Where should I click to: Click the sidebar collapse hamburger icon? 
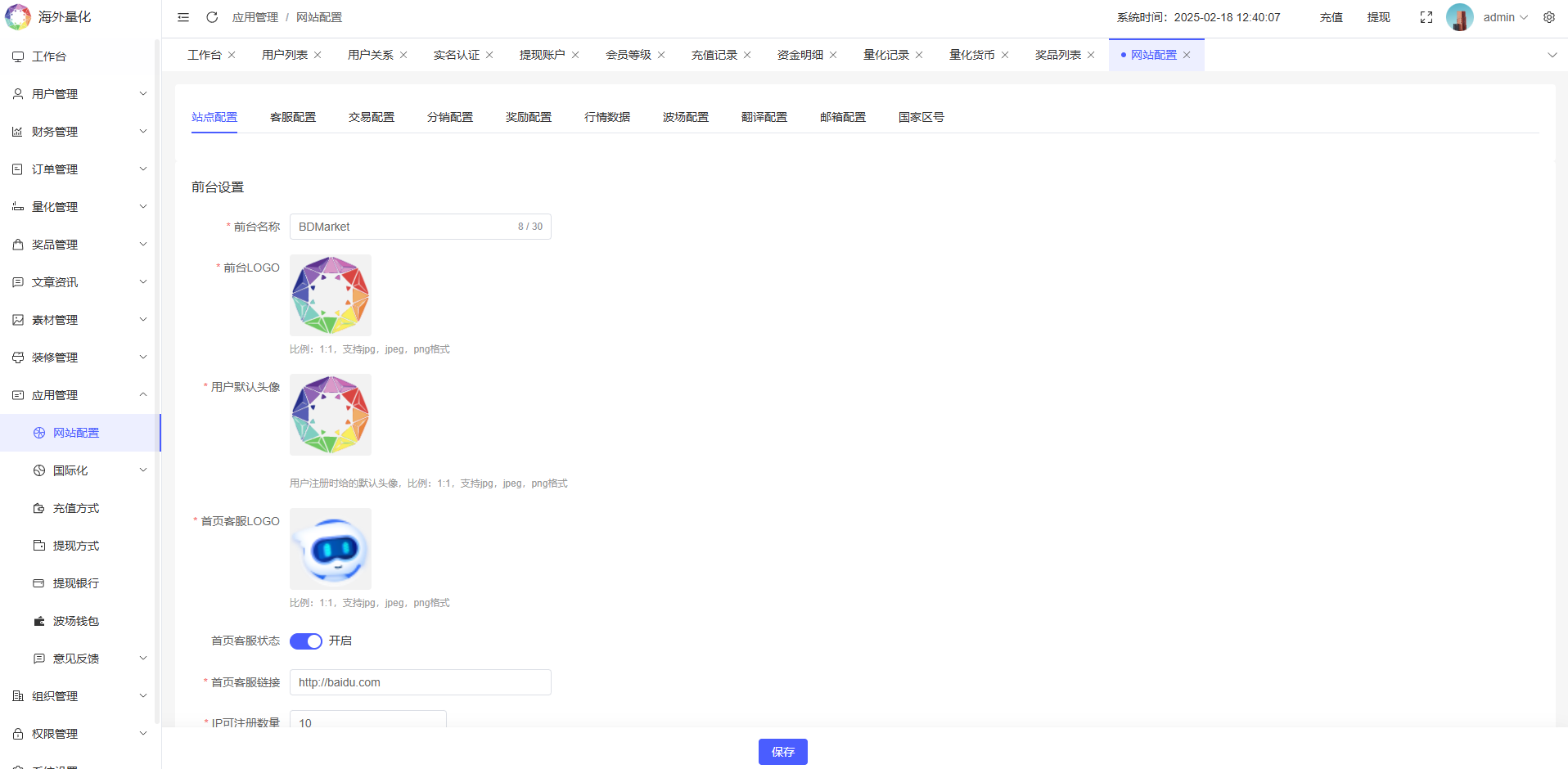(183, 16)
